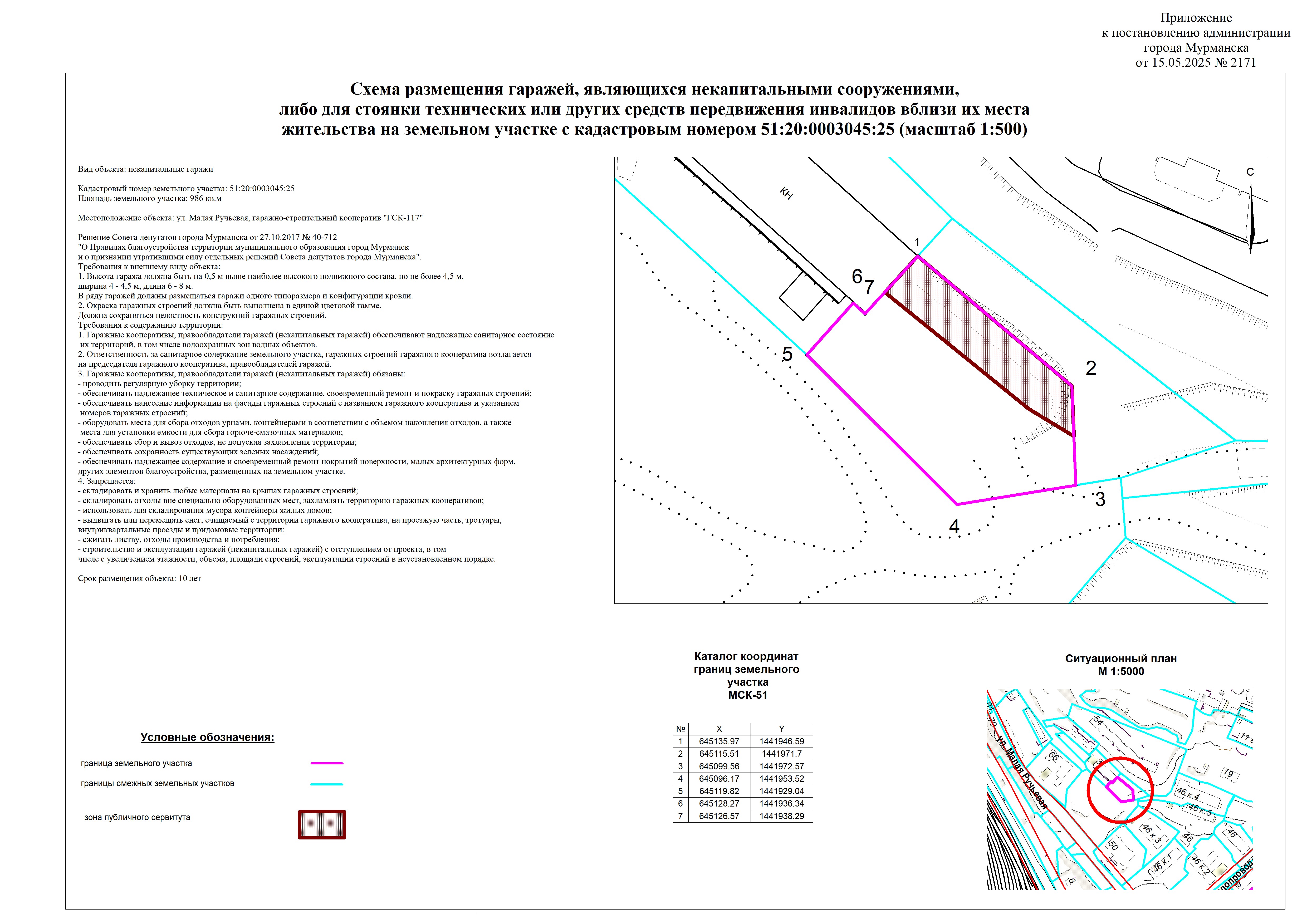Click the X column header in coordinates table
The image size is (1307, 924).
click(x=719, y=729)
